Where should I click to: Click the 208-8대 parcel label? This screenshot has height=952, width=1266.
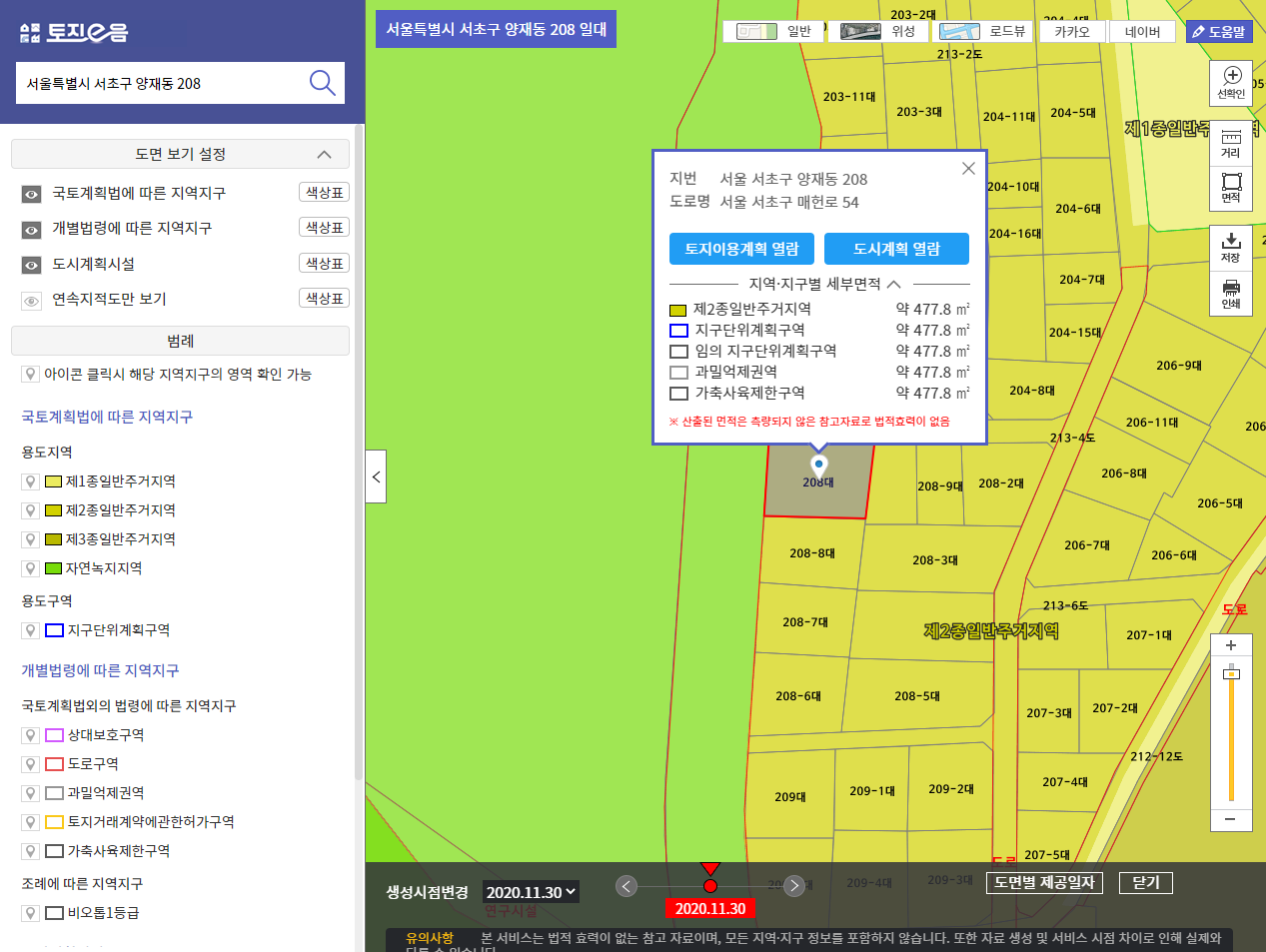pyautogui.click(x=811, y=553)
